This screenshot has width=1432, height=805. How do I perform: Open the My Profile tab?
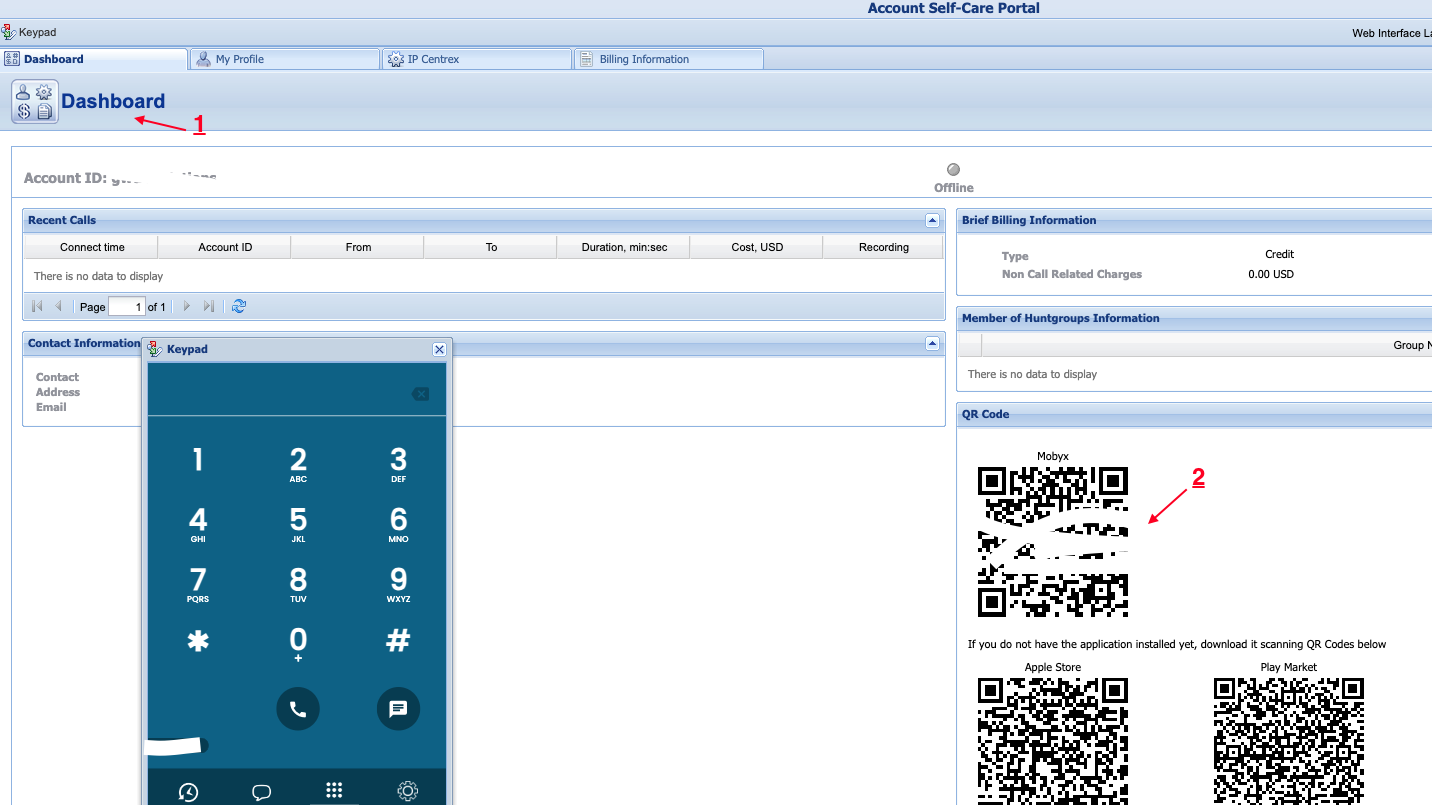[x=284, y=59]
